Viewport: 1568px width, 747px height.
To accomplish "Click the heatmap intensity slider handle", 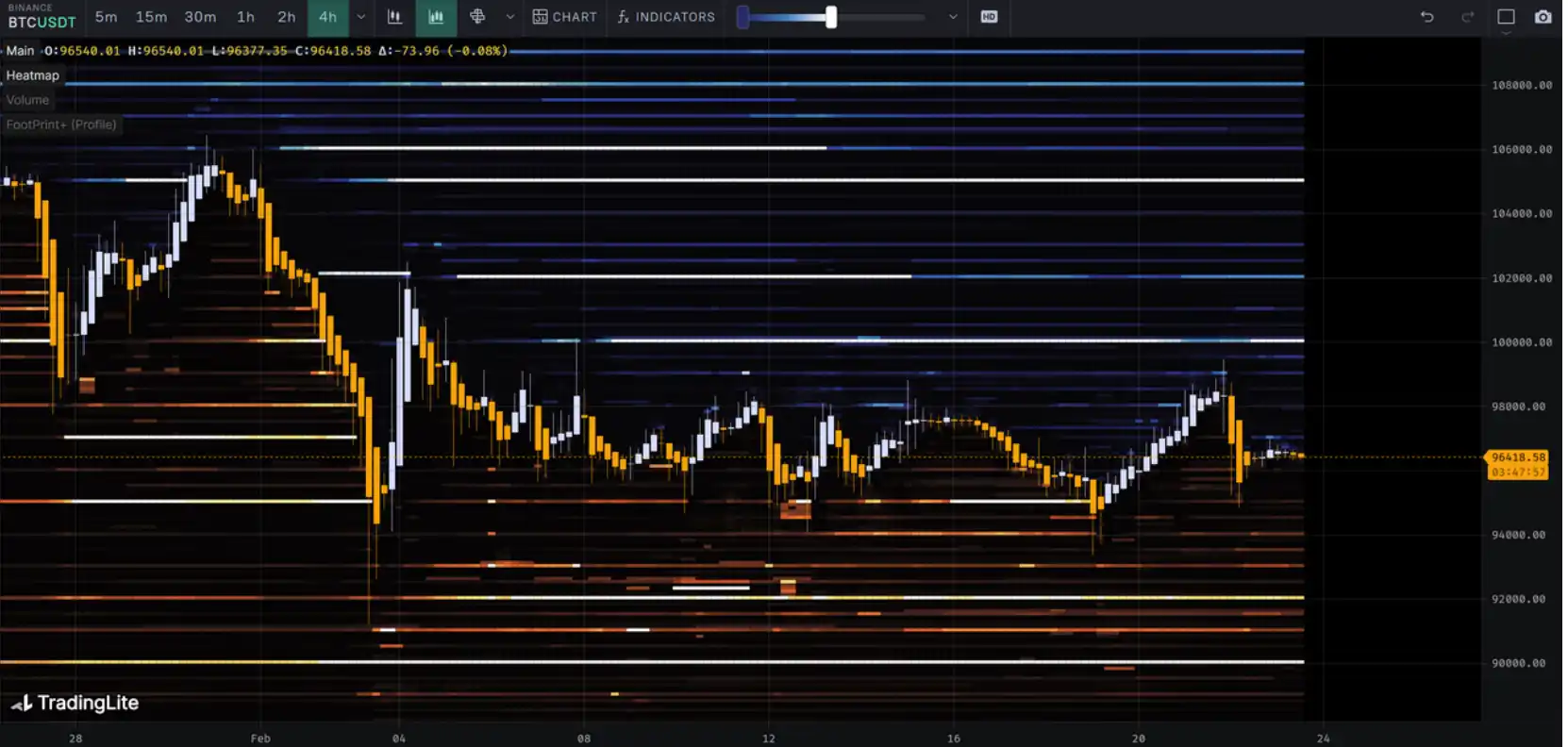I will [x=831, y=17].
